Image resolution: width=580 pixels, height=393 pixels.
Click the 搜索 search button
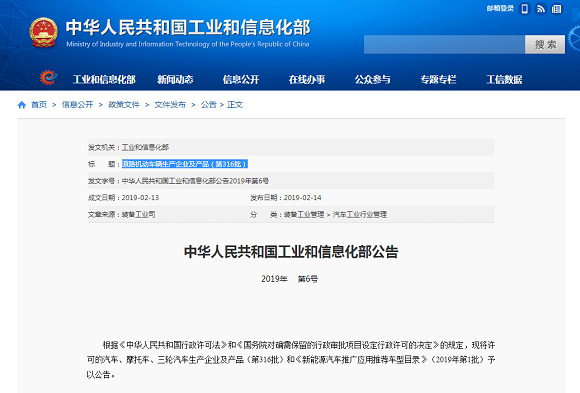545,45
